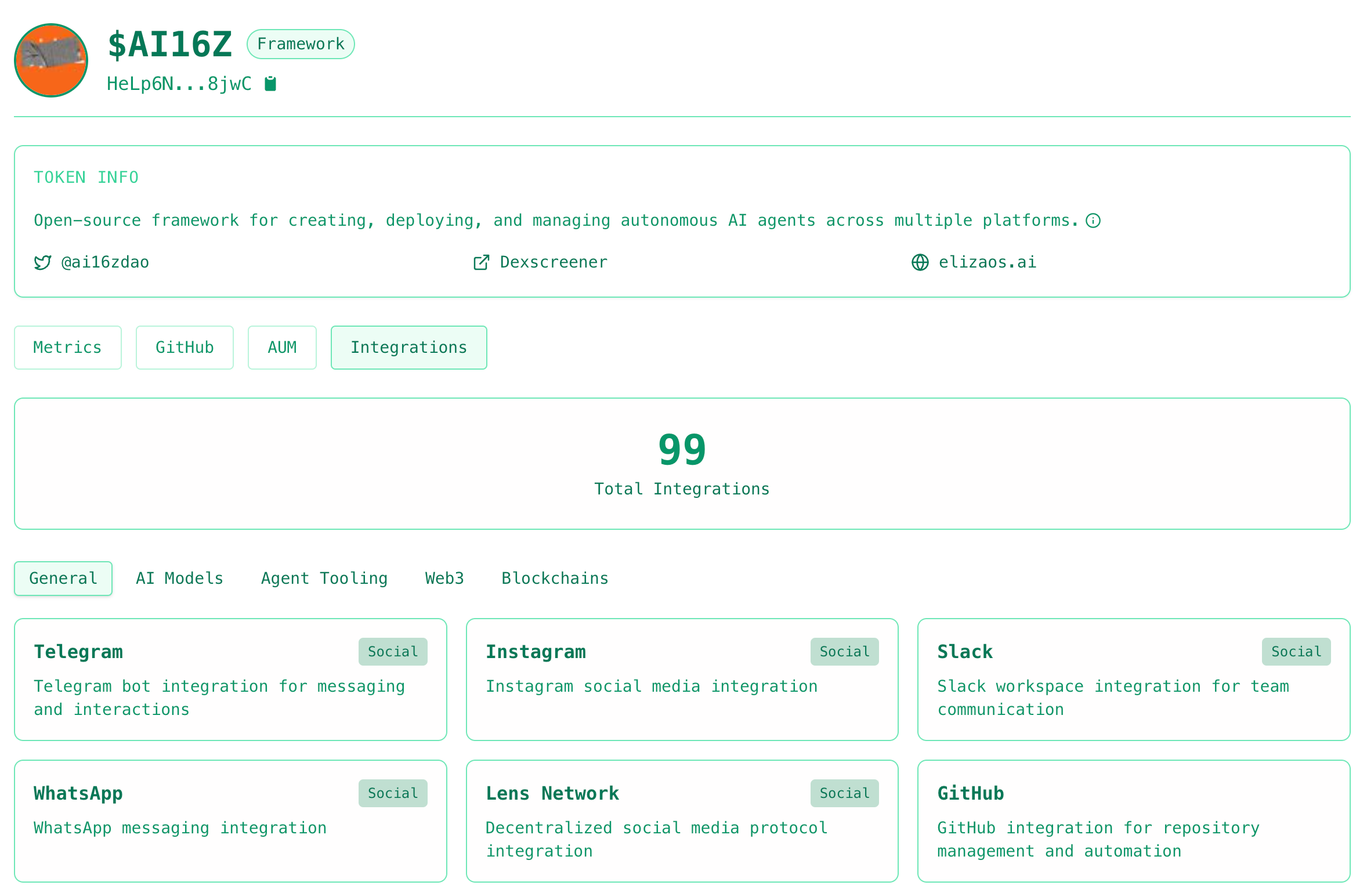Click 'Instagram social media integration' description

pyautogui.click(x=652, y=687)
